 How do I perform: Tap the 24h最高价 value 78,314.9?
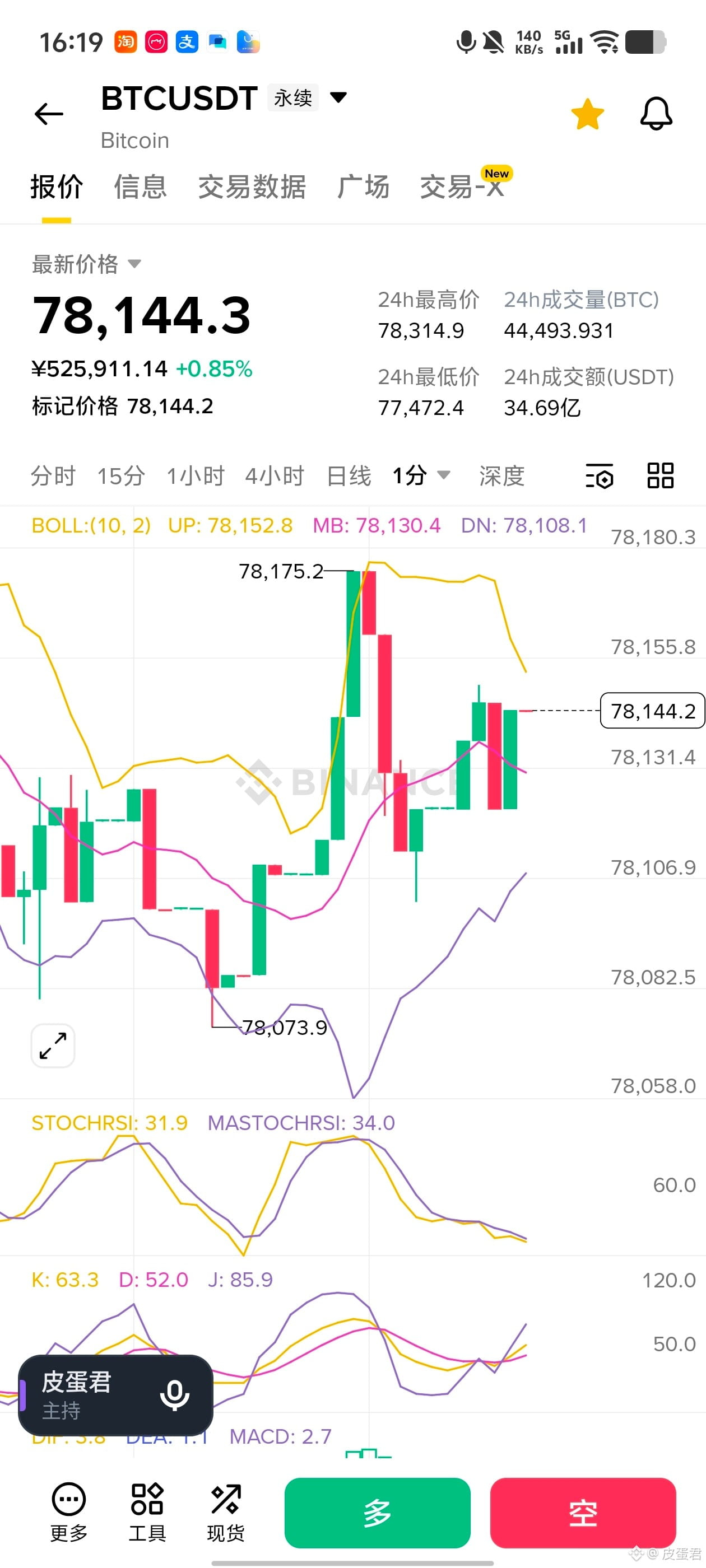421,330
